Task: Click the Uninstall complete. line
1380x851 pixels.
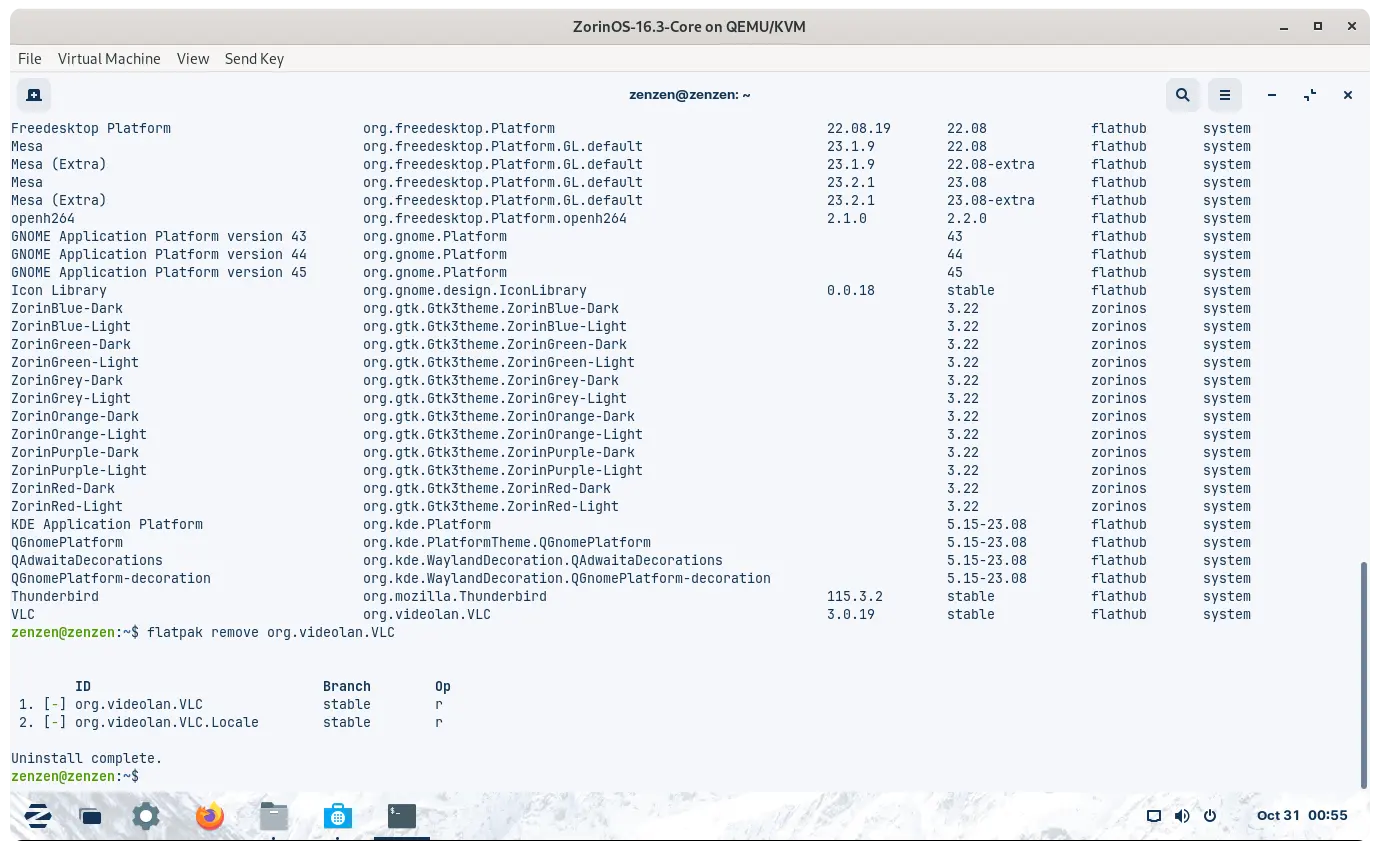Action: [x=87, y=759]
